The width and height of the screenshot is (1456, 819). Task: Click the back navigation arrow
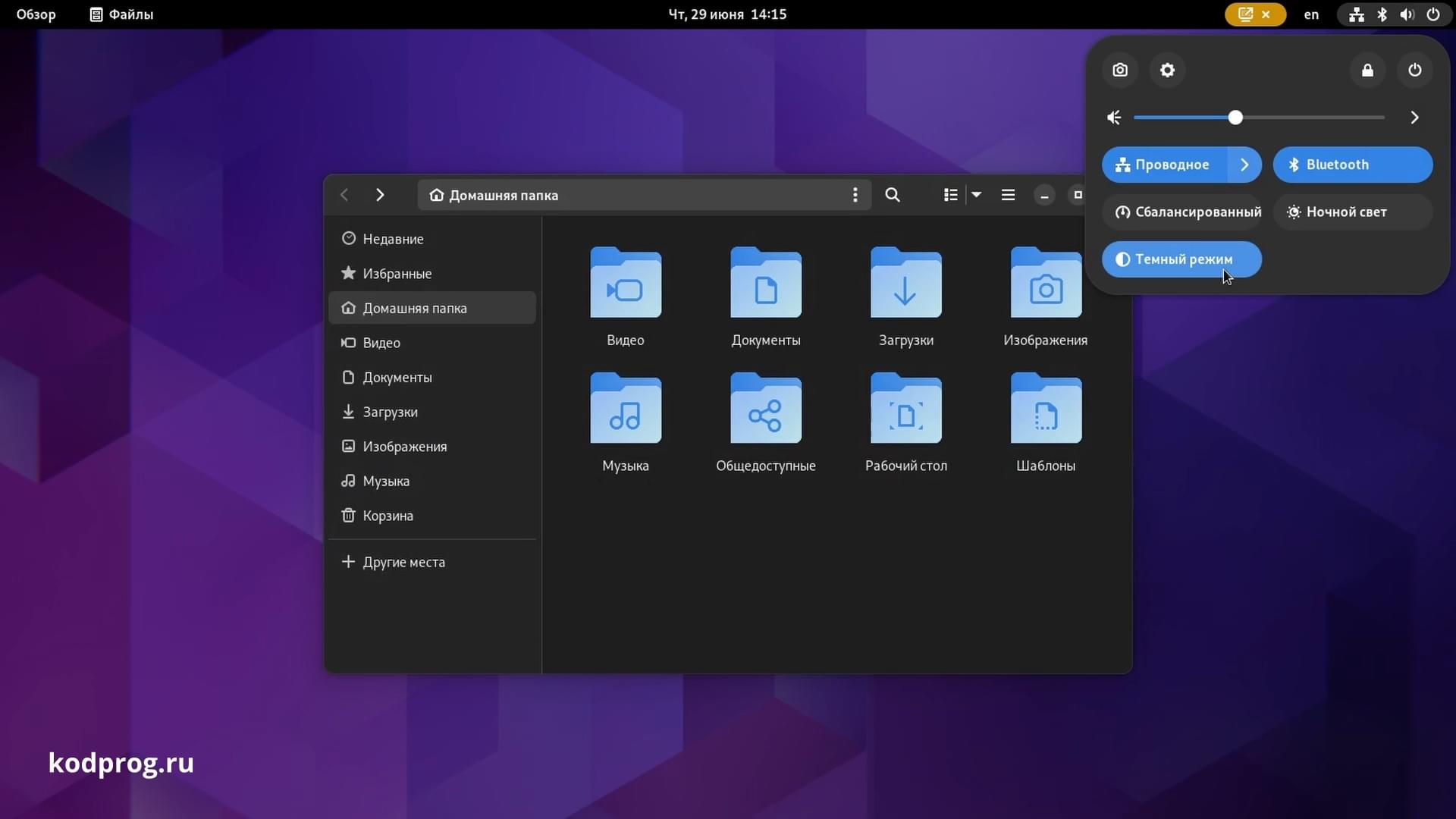(x=344, y=195)
